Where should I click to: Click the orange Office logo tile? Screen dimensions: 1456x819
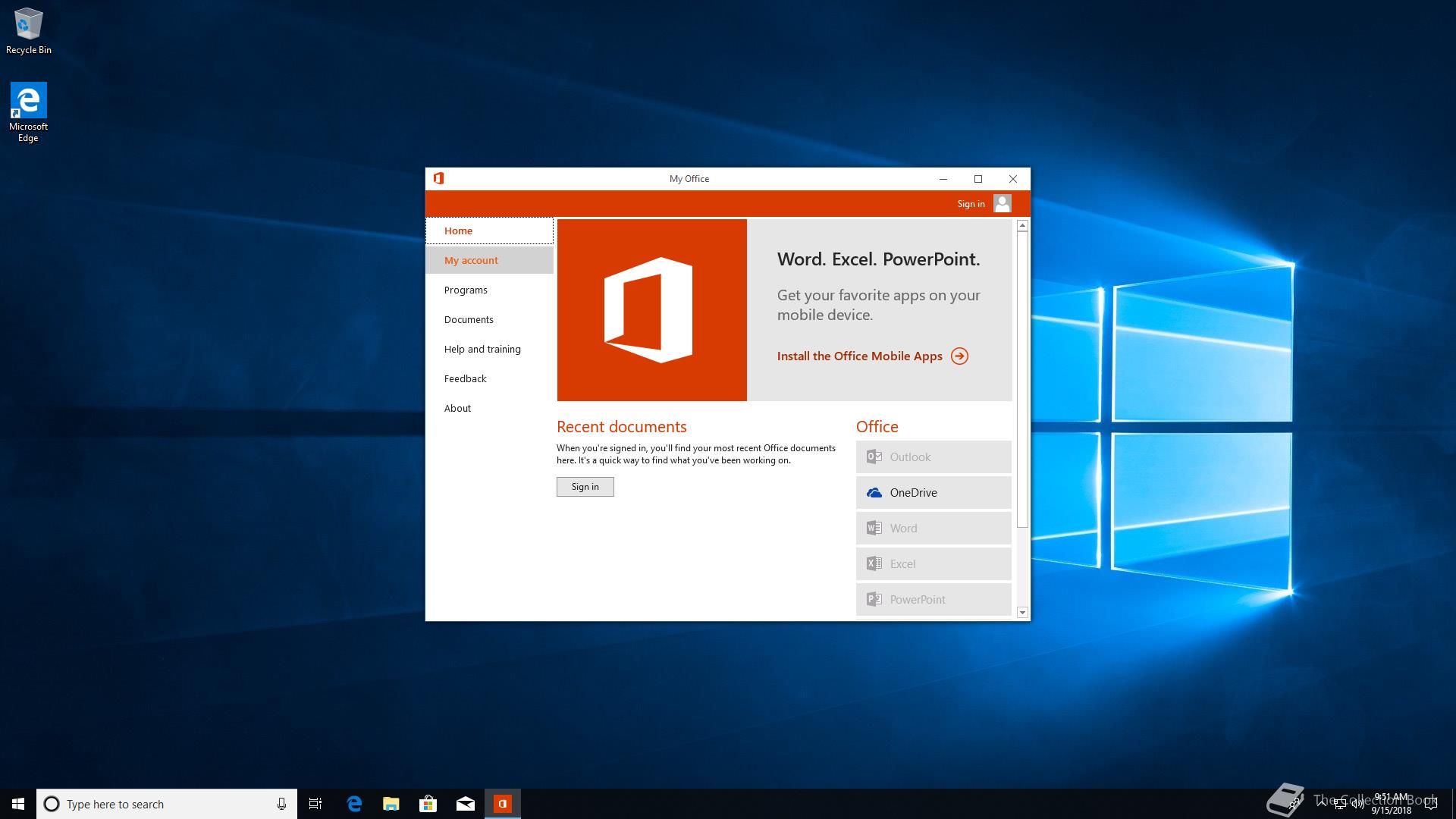[x=651, y=309]
